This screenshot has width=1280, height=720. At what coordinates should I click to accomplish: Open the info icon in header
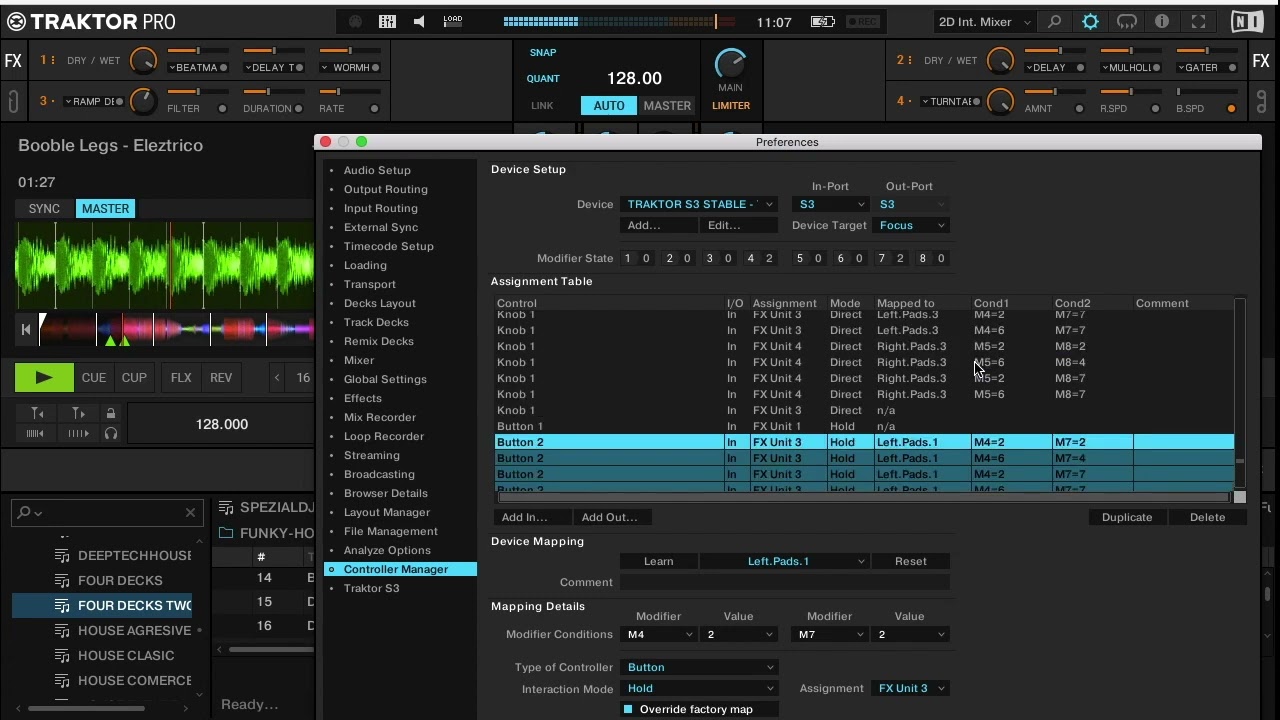click(x=1162, y=22)
